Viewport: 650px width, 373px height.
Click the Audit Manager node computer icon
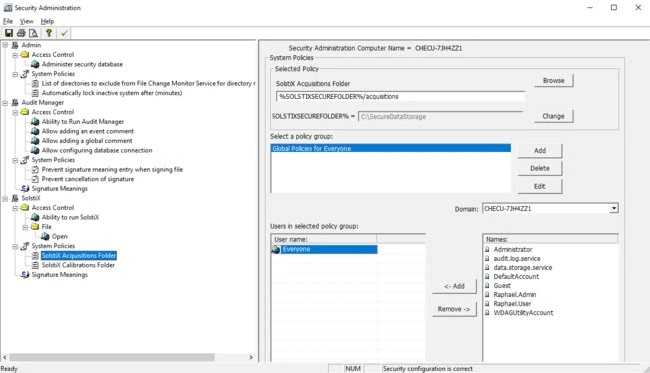(15, 102)
